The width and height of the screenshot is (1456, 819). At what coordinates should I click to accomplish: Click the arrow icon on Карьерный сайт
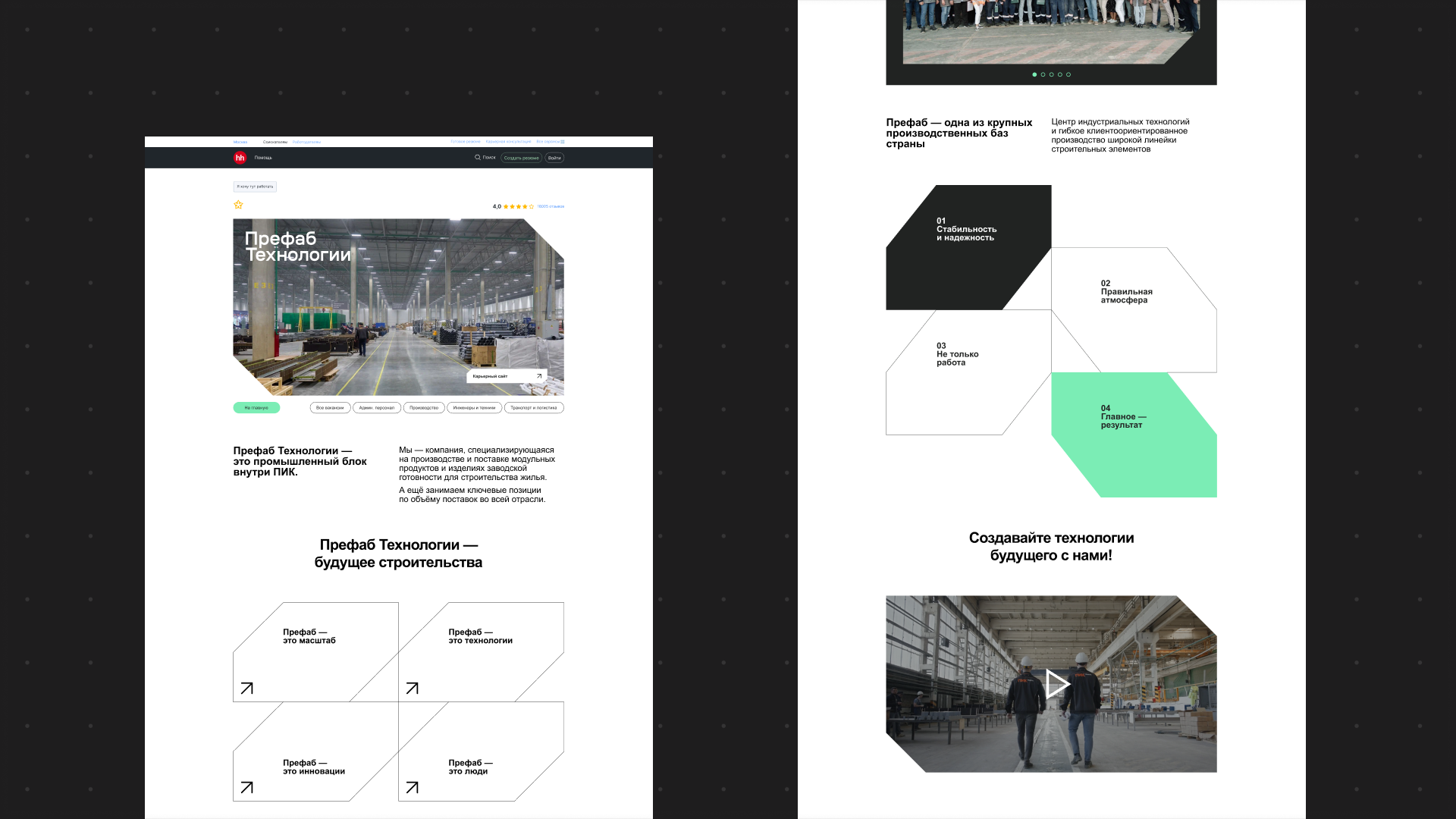pos(539,376)
